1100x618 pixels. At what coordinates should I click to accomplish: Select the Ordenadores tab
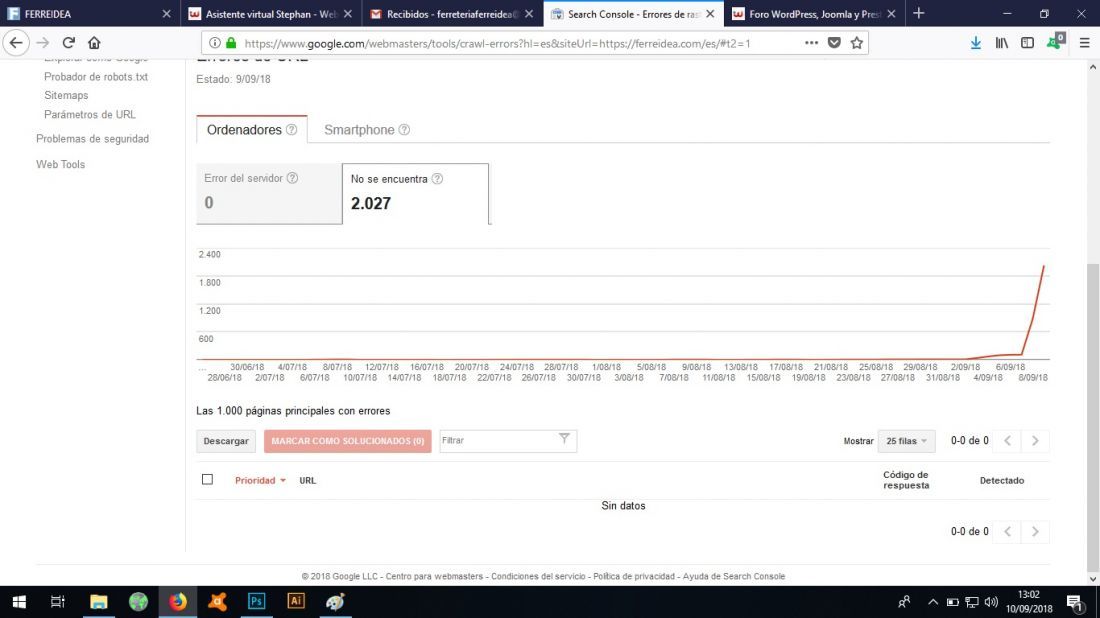point(251,130)
